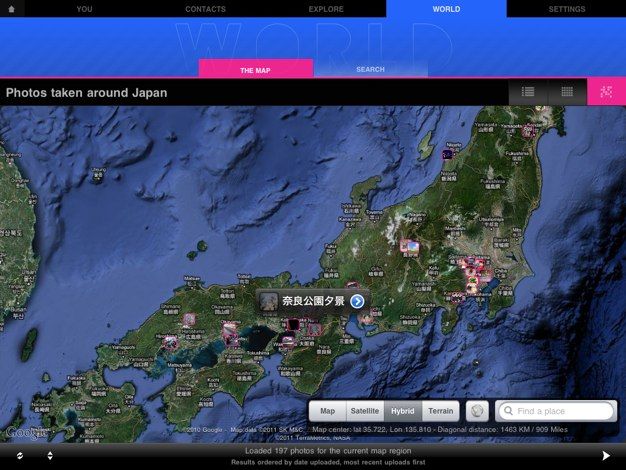Screen dimensions: 626x470
Task: Switch to the SEARCH sub-tab
Action: point(370,69)
